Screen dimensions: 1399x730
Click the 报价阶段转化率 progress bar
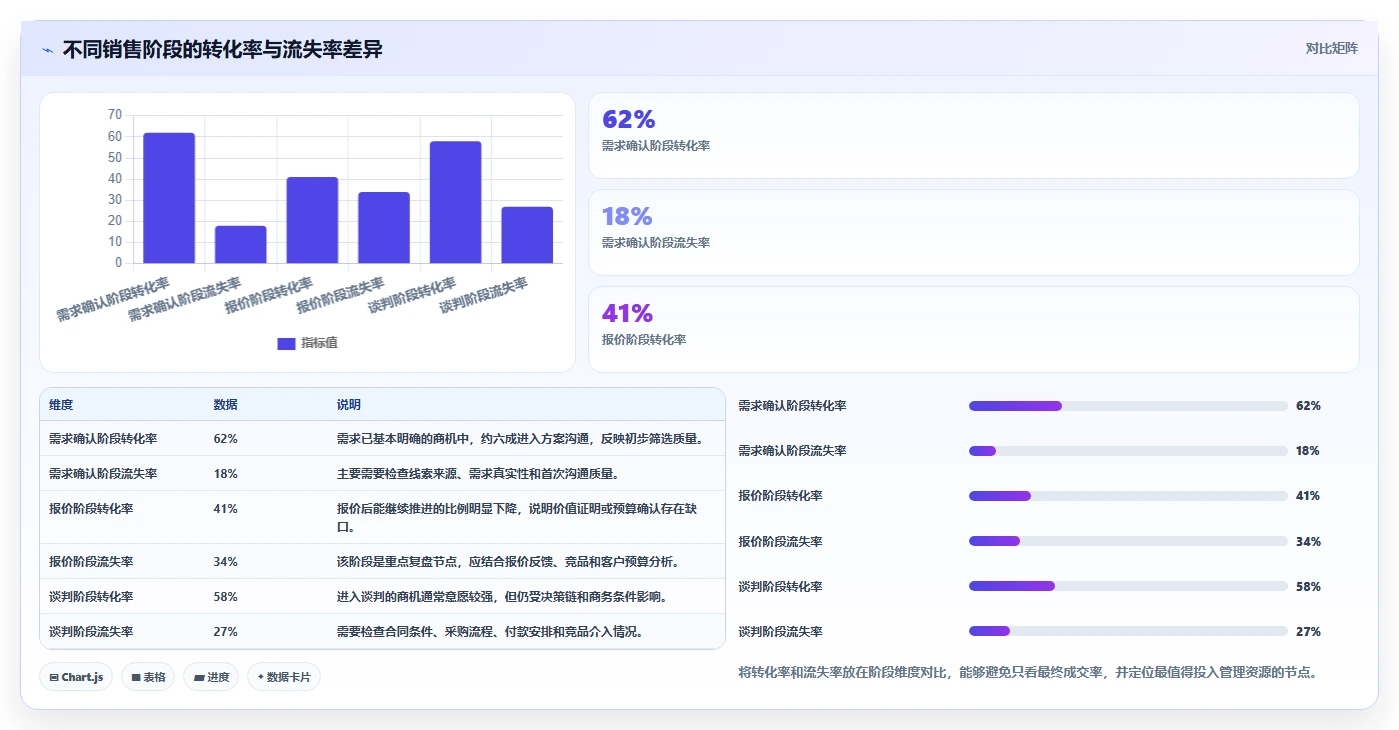click(1128, 496)
